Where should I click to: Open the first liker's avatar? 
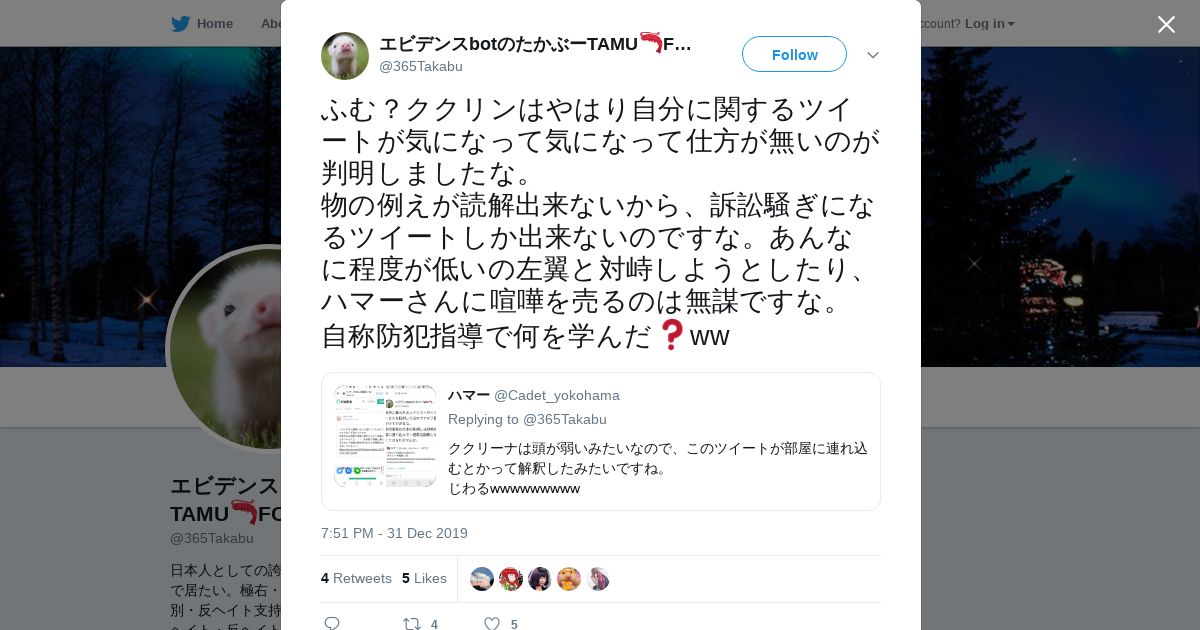pos(482,579)
